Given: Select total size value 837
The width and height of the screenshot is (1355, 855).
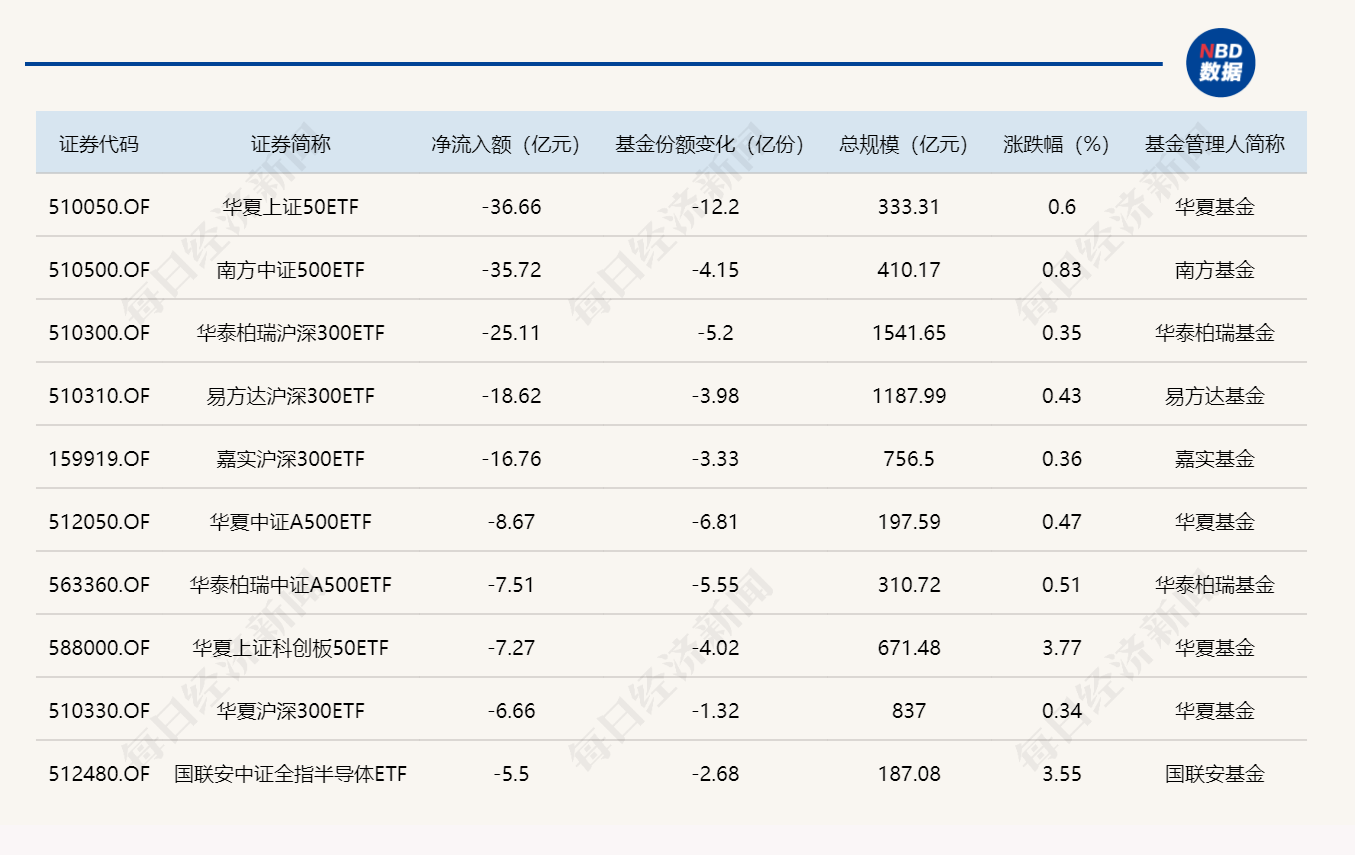Looking at the screenshot, I should (909, 711).
